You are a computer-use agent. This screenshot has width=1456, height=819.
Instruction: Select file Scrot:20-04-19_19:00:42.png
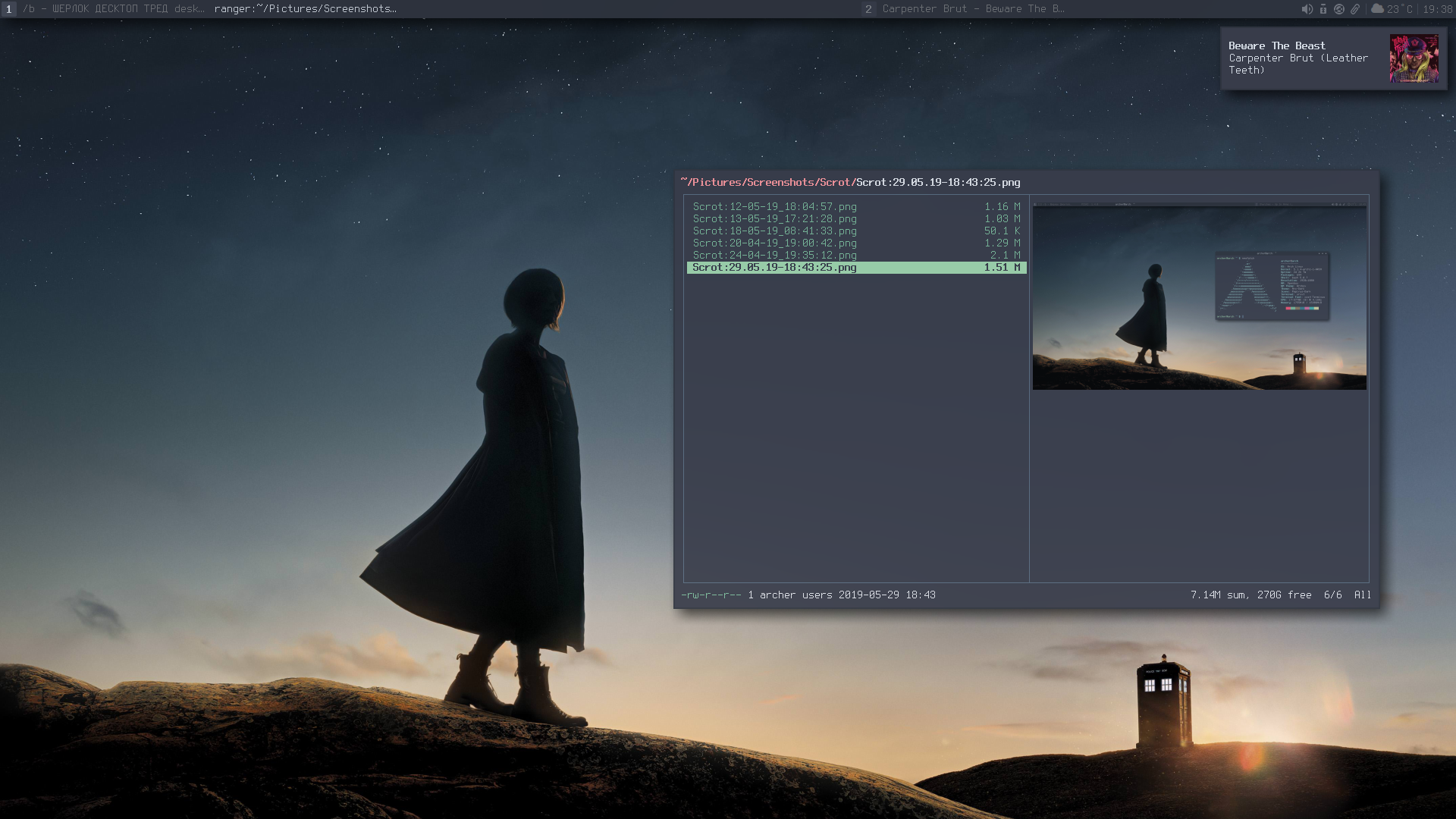(856, 243)
